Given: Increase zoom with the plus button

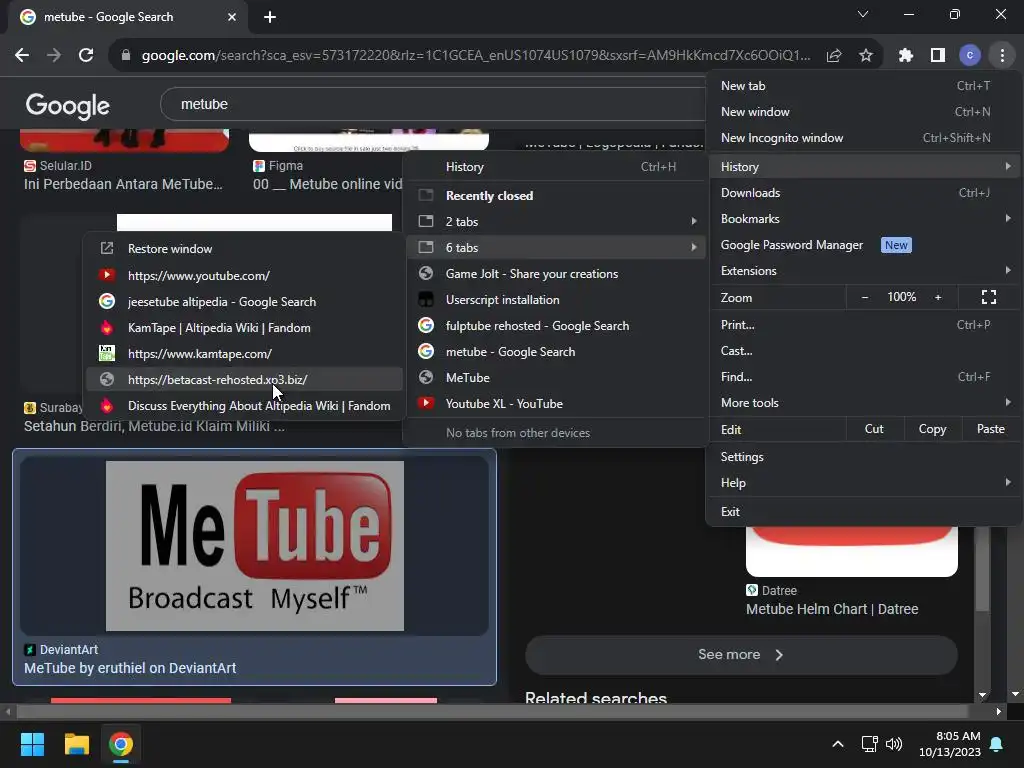Looking at the screenshot, I should (938, 297).
